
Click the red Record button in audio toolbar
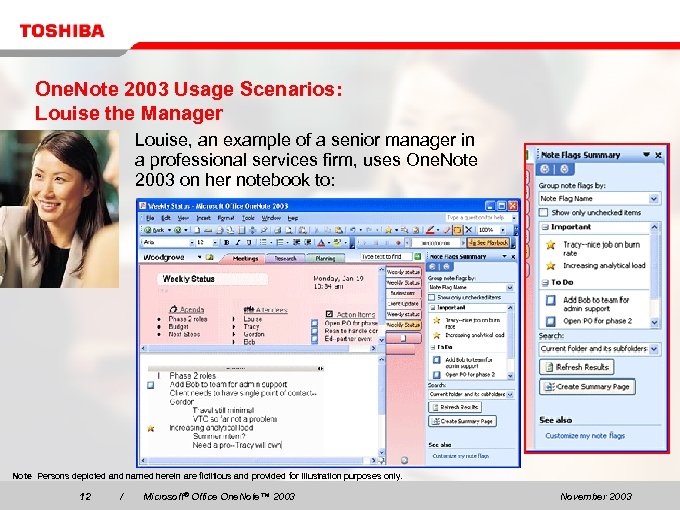pos(398,243)
